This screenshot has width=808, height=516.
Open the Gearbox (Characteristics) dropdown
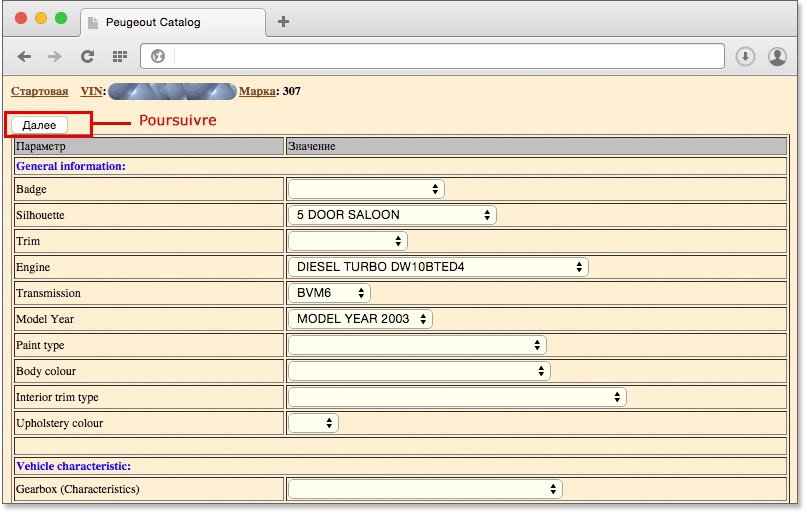pyautogui.click(x=425, y=489)
